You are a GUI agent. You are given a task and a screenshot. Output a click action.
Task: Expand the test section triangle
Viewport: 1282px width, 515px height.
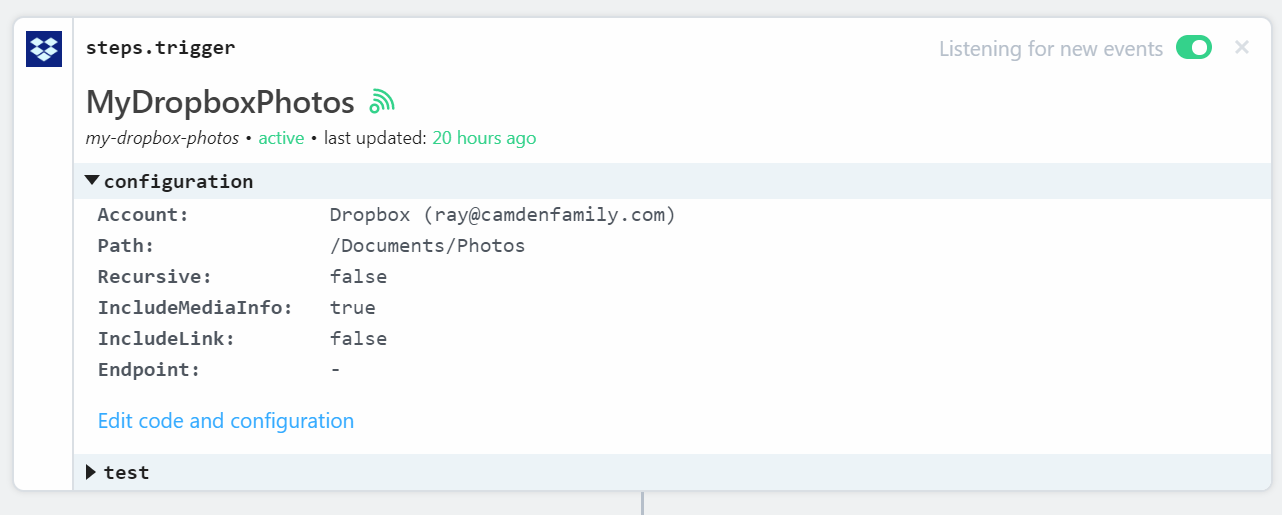[x=91, y=472]
